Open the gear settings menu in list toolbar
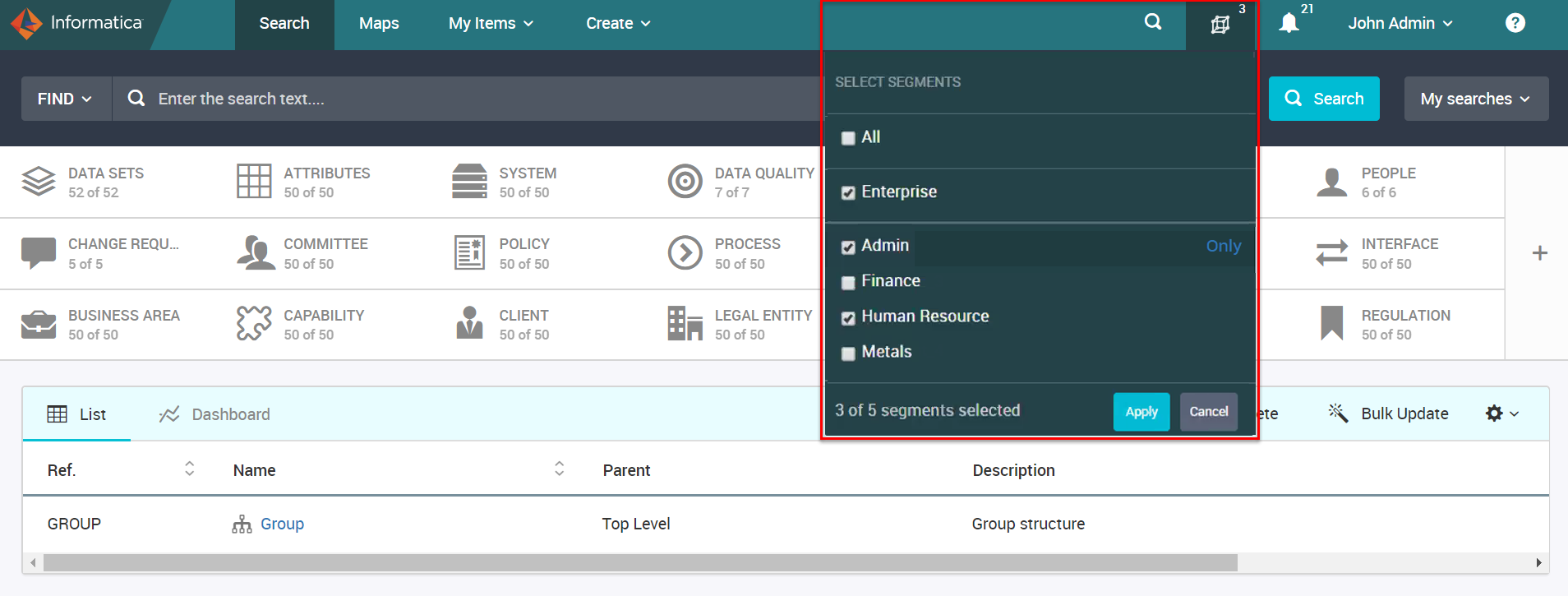 [x=1502, y=414]
